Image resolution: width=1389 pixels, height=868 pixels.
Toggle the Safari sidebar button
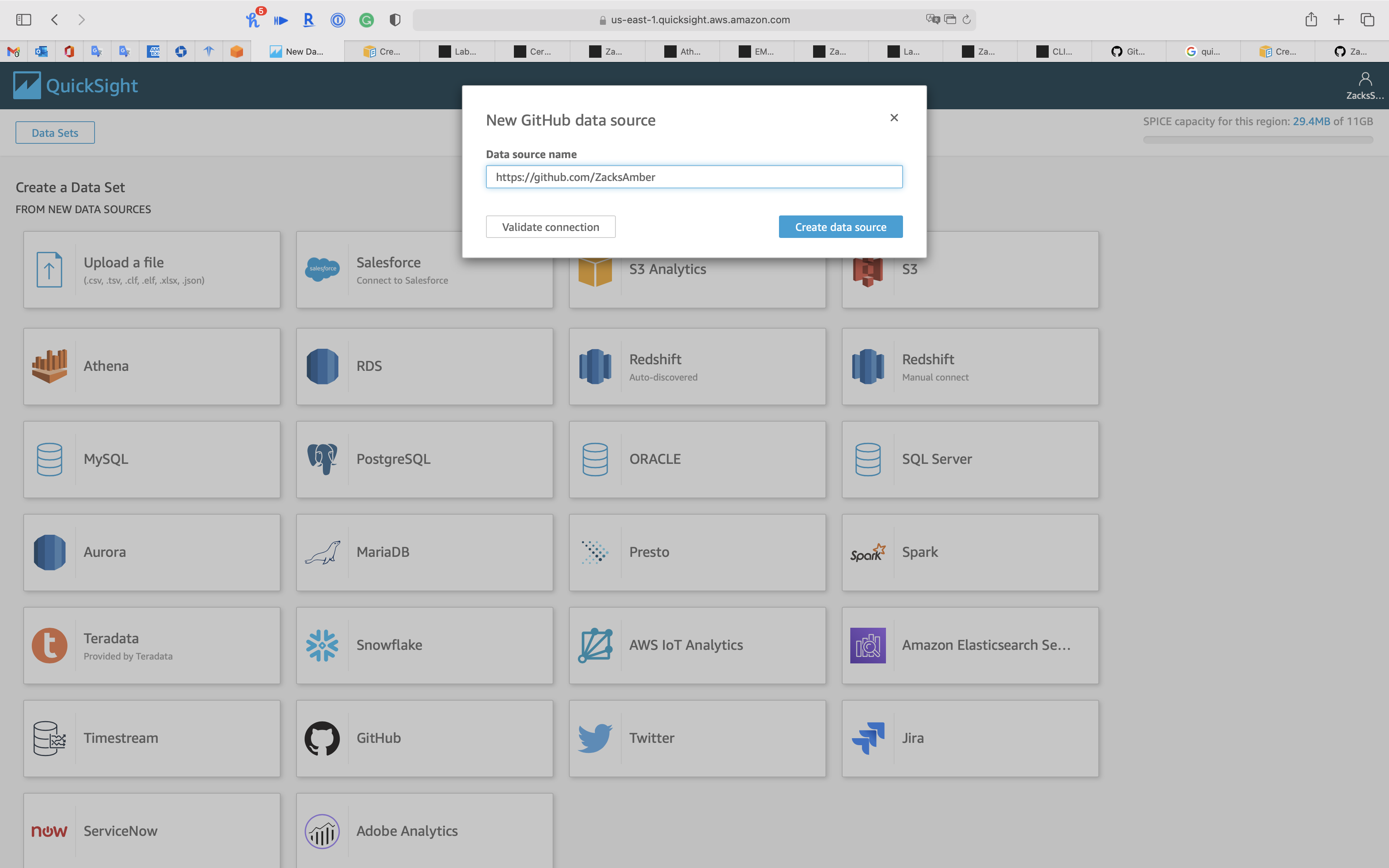24,19
